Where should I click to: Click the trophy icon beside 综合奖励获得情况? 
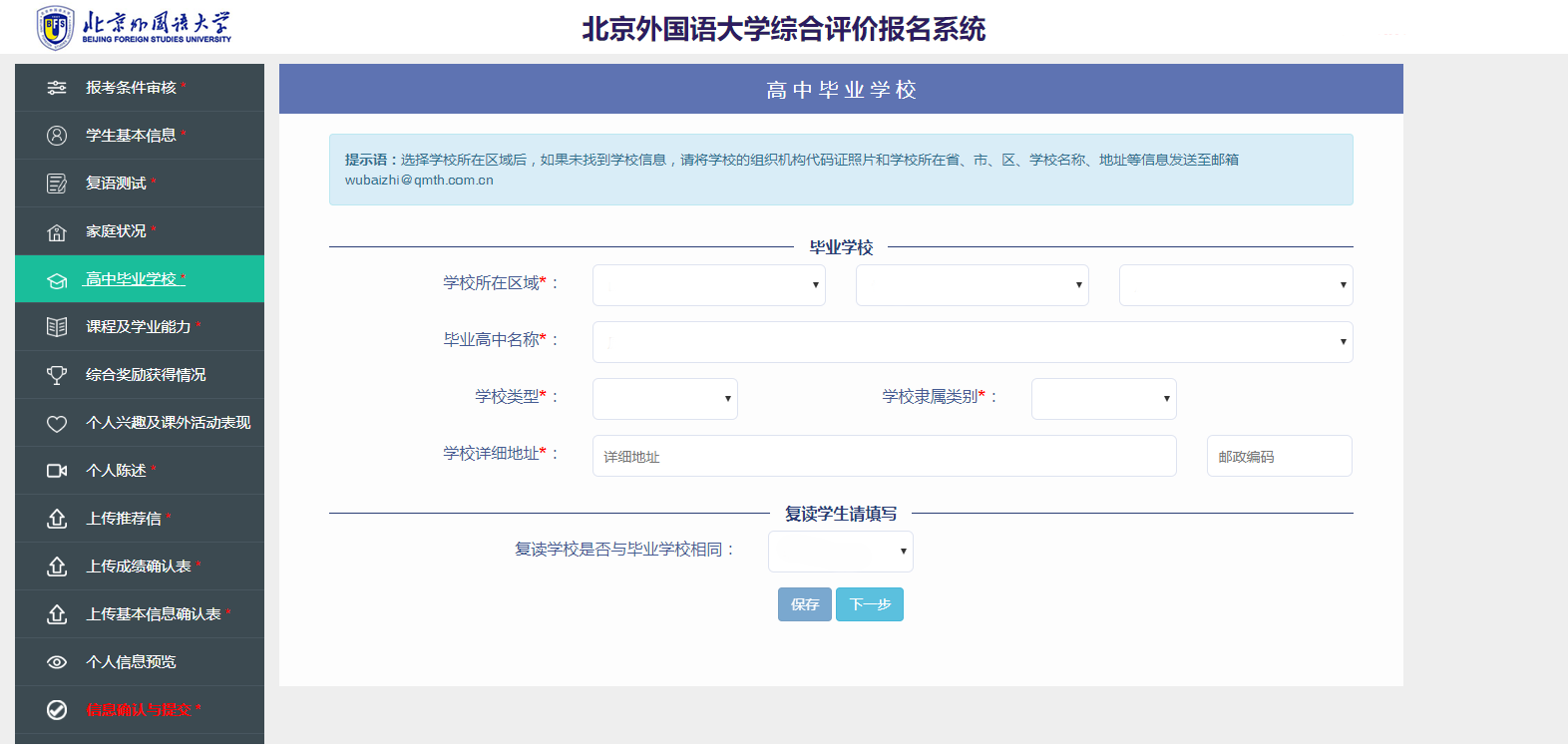tap(57, 375)
